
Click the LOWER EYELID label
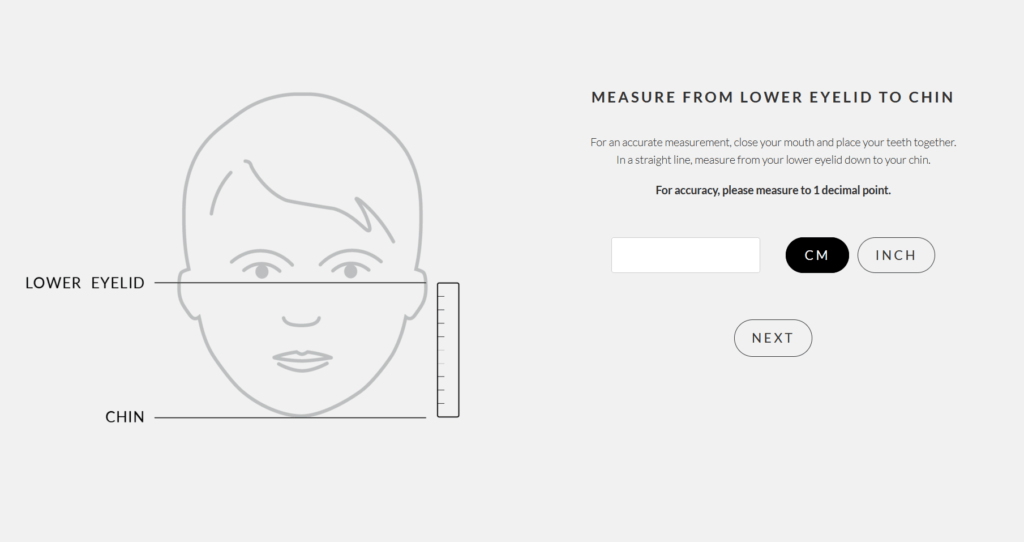pyautogui.click(x=85, y=283)
